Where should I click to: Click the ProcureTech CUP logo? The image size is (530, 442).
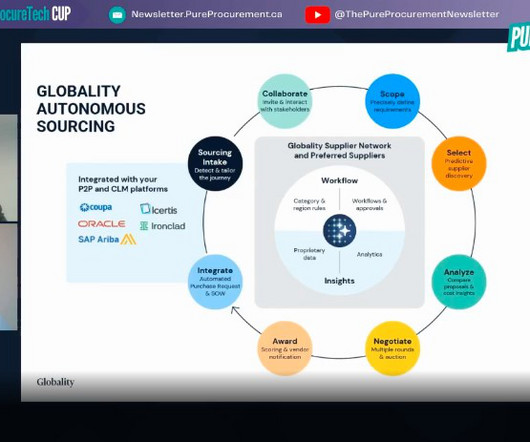tap(35, 14)
